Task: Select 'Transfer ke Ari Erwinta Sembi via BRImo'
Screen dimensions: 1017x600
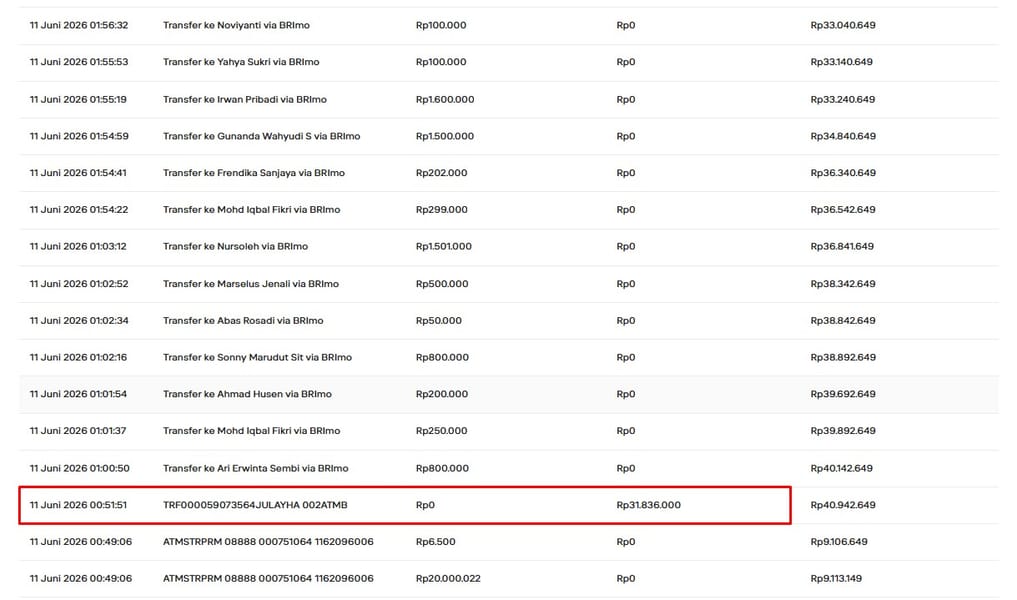Action: [x=256, y=468]
